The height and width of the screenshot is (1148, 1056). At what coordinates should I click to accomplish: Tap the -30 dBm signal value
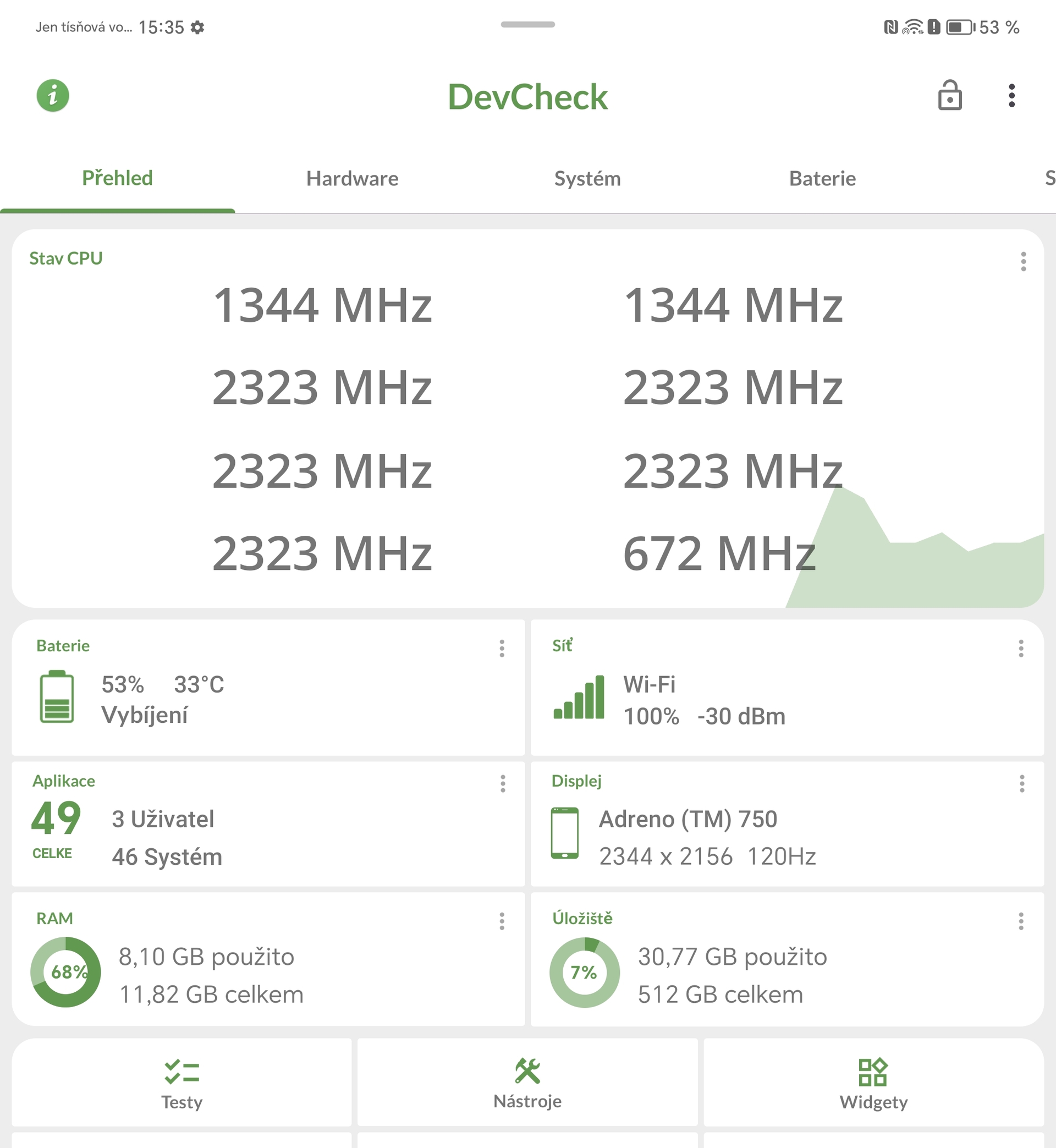pyautogui.click(x=741, y=717)
